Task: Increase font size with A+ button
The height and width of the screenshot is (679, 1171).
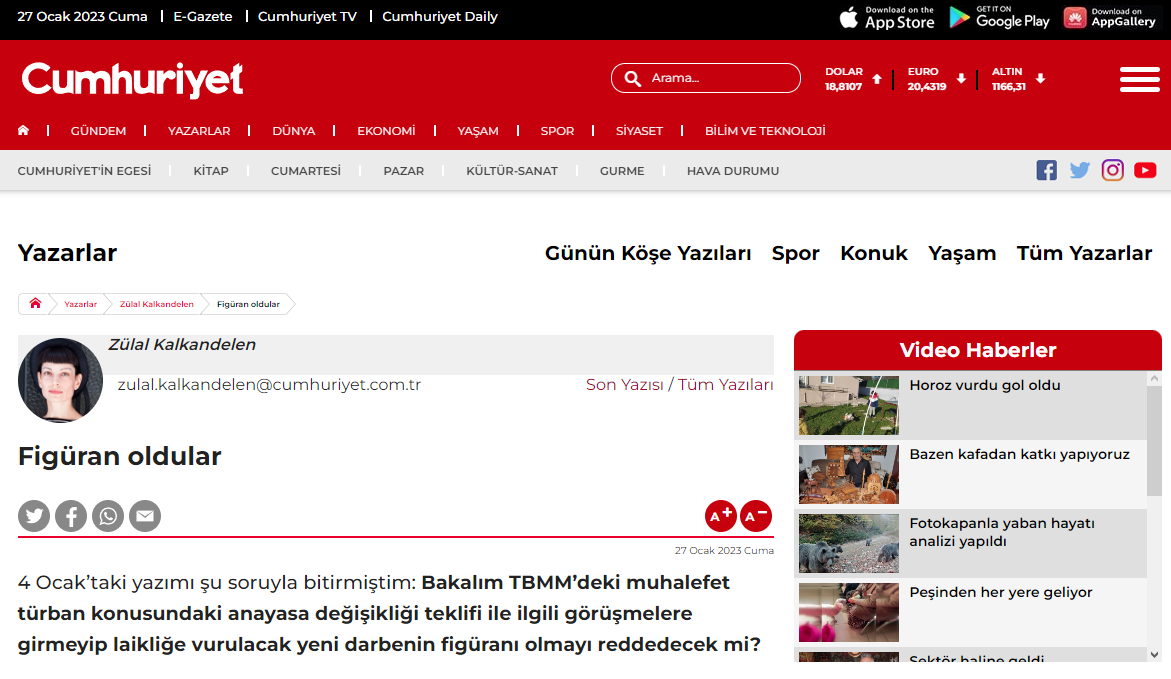Action: tap(720, 516)
